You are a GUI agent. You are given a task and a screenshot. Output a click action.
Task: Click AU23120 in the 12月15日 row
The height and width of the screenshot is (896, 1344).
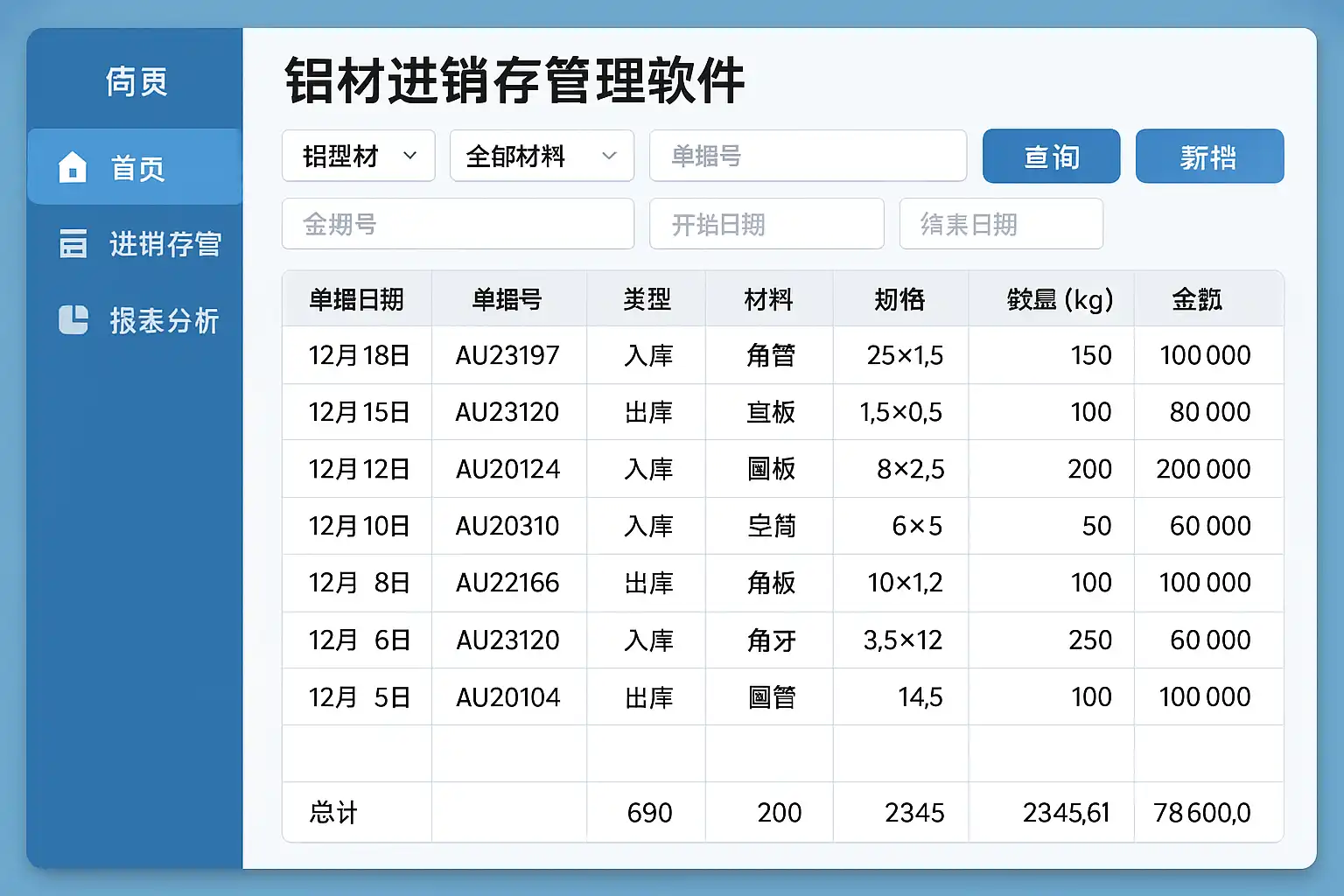(x=507, y=412)
